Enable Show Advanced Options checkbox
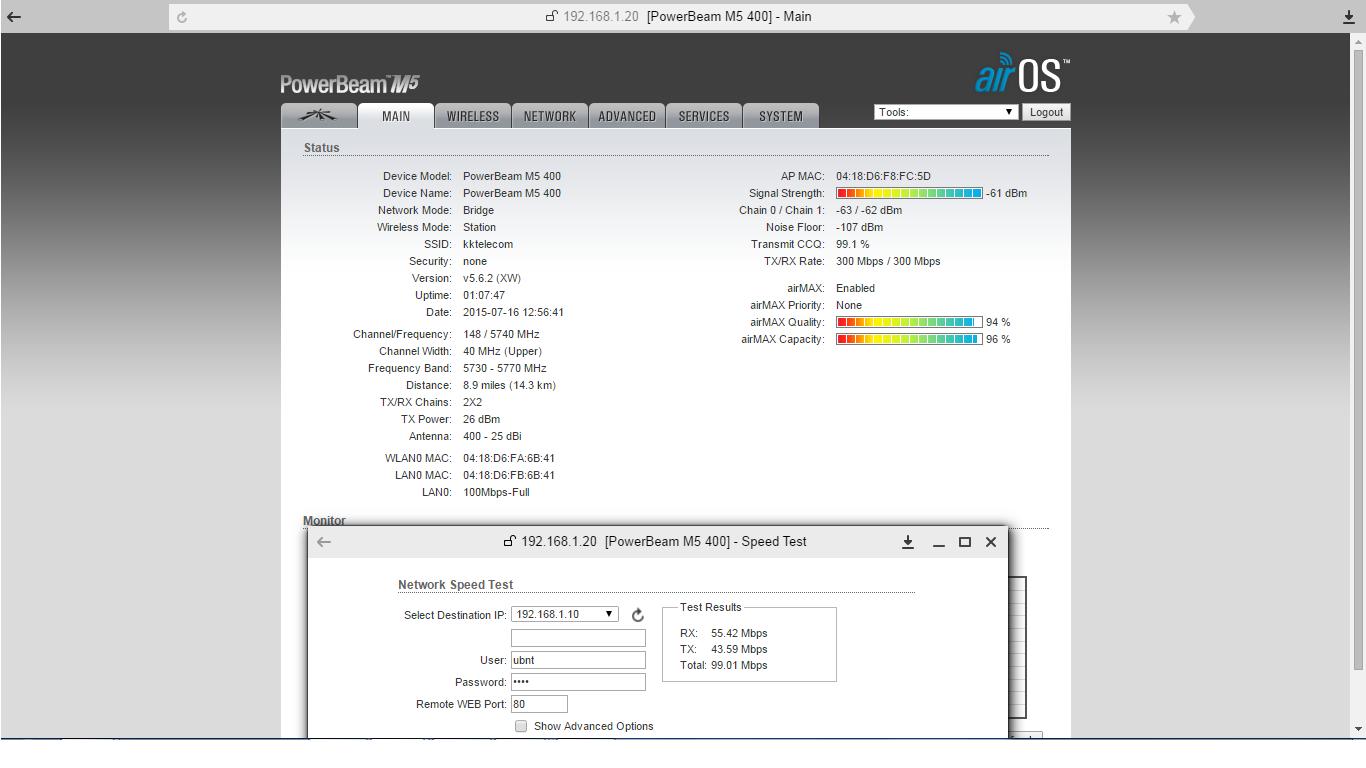The image size is (1366, 768). pos(521,726)
